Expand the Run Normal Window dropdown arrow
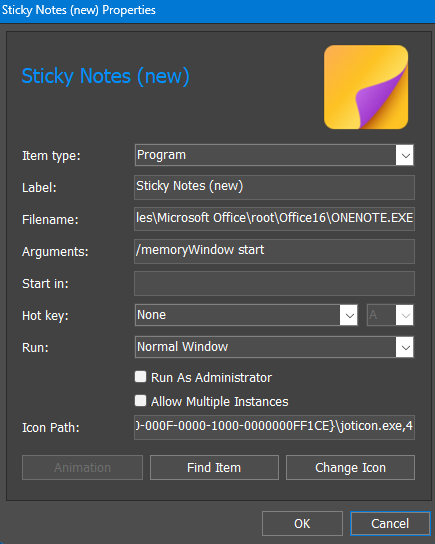This screenshot has width=435, height=544. (x=405, y=347)
